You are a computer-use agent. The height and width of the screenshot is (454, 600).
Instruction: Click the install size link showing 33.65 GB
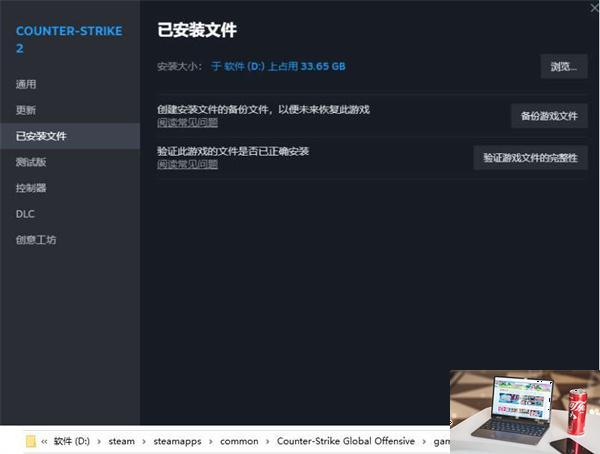[x=278, y=66]
